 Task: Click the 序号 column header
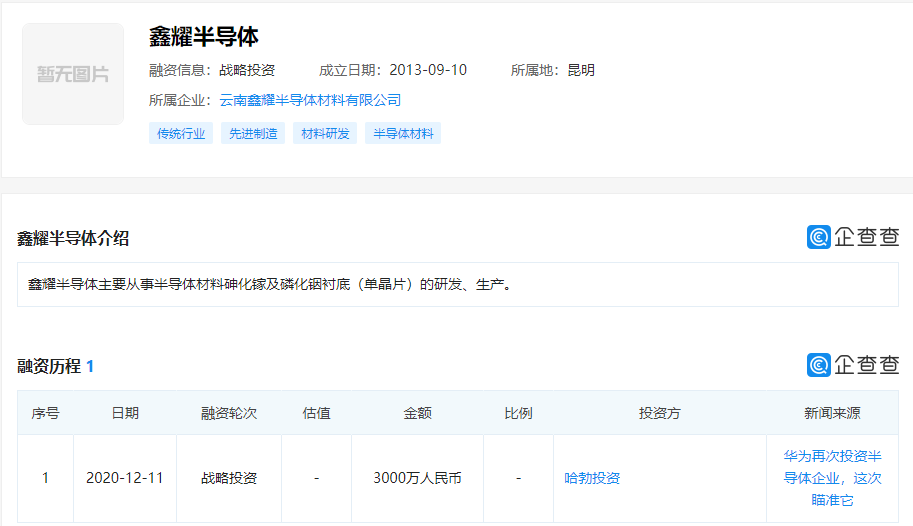tap(45, 413)
